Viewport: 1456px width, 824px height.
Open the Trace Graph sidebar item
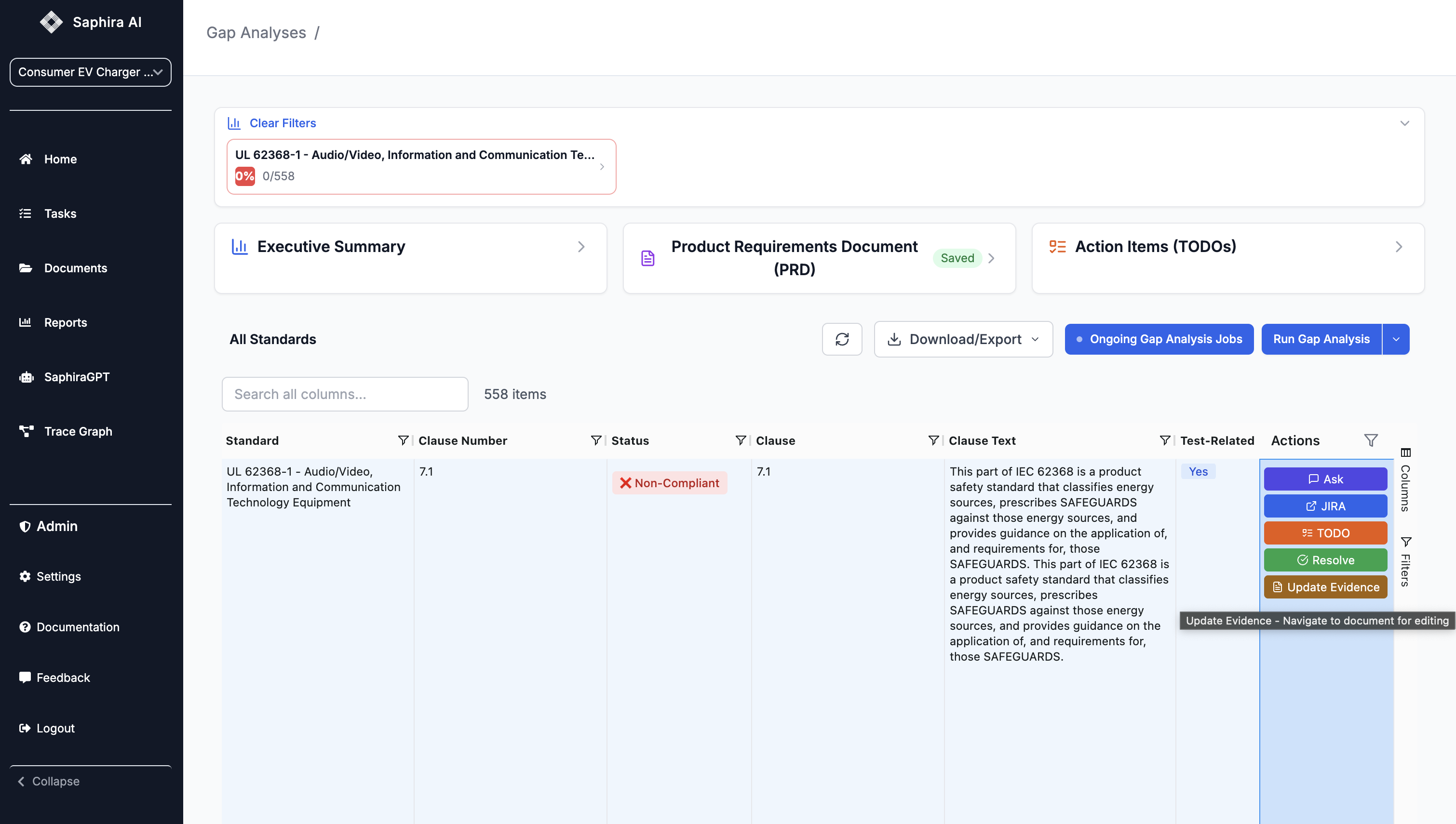[x=78, y=431]
